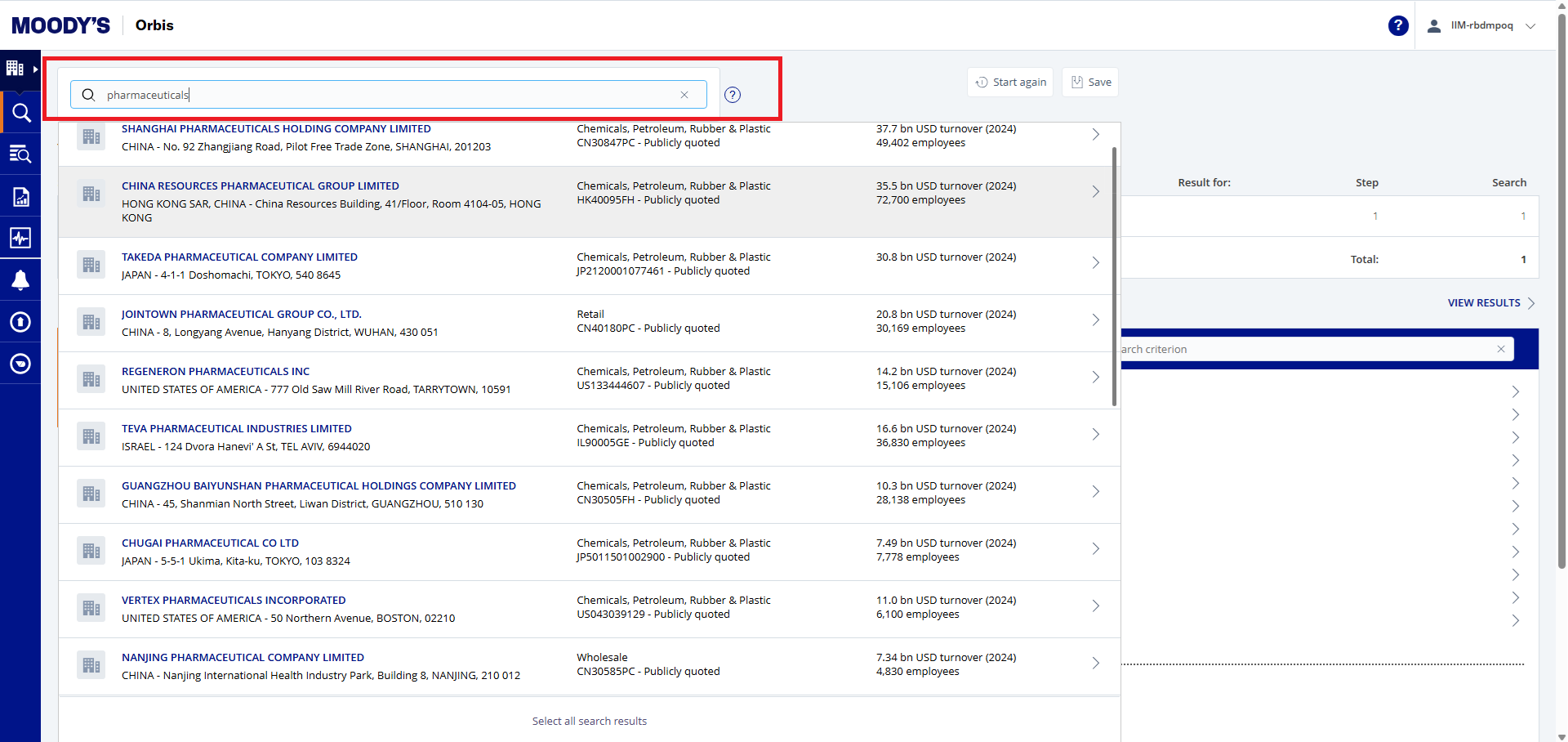Click the search help question mark icon

tap(733, 95)
